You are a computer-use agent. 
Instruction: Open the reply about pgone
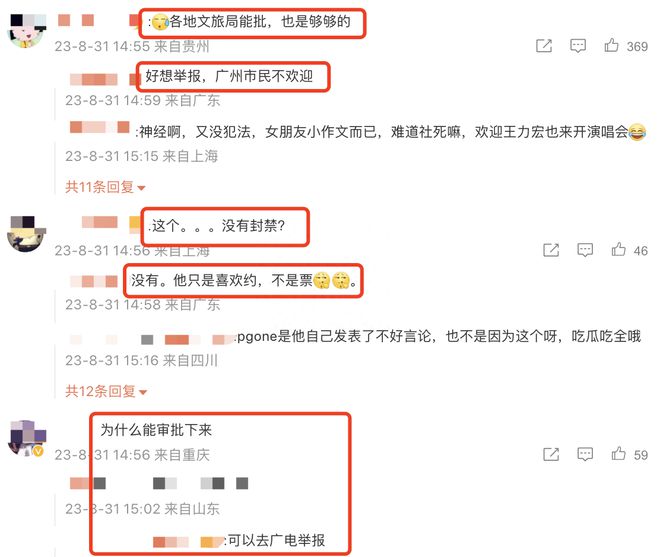tap(439, 336)
